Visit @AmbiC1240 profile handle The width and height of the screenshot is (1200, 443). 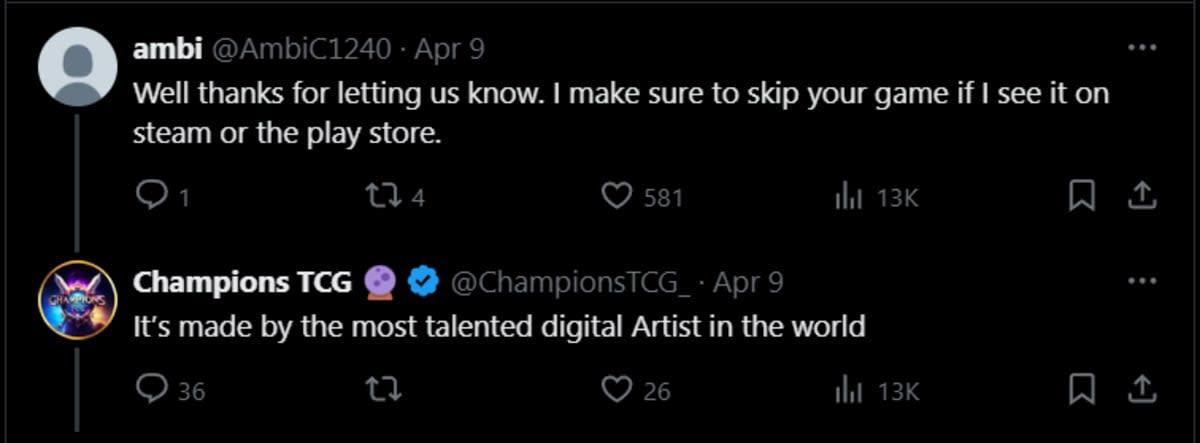[x=301, y=49]
